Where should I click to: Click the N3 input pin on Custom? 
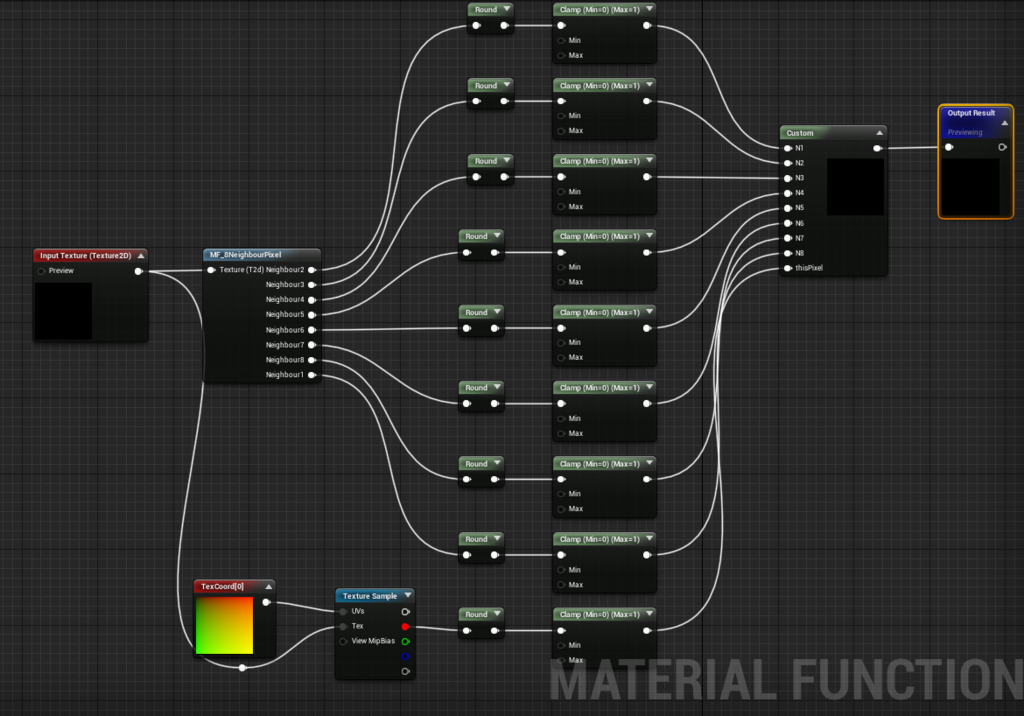[788, 178]
